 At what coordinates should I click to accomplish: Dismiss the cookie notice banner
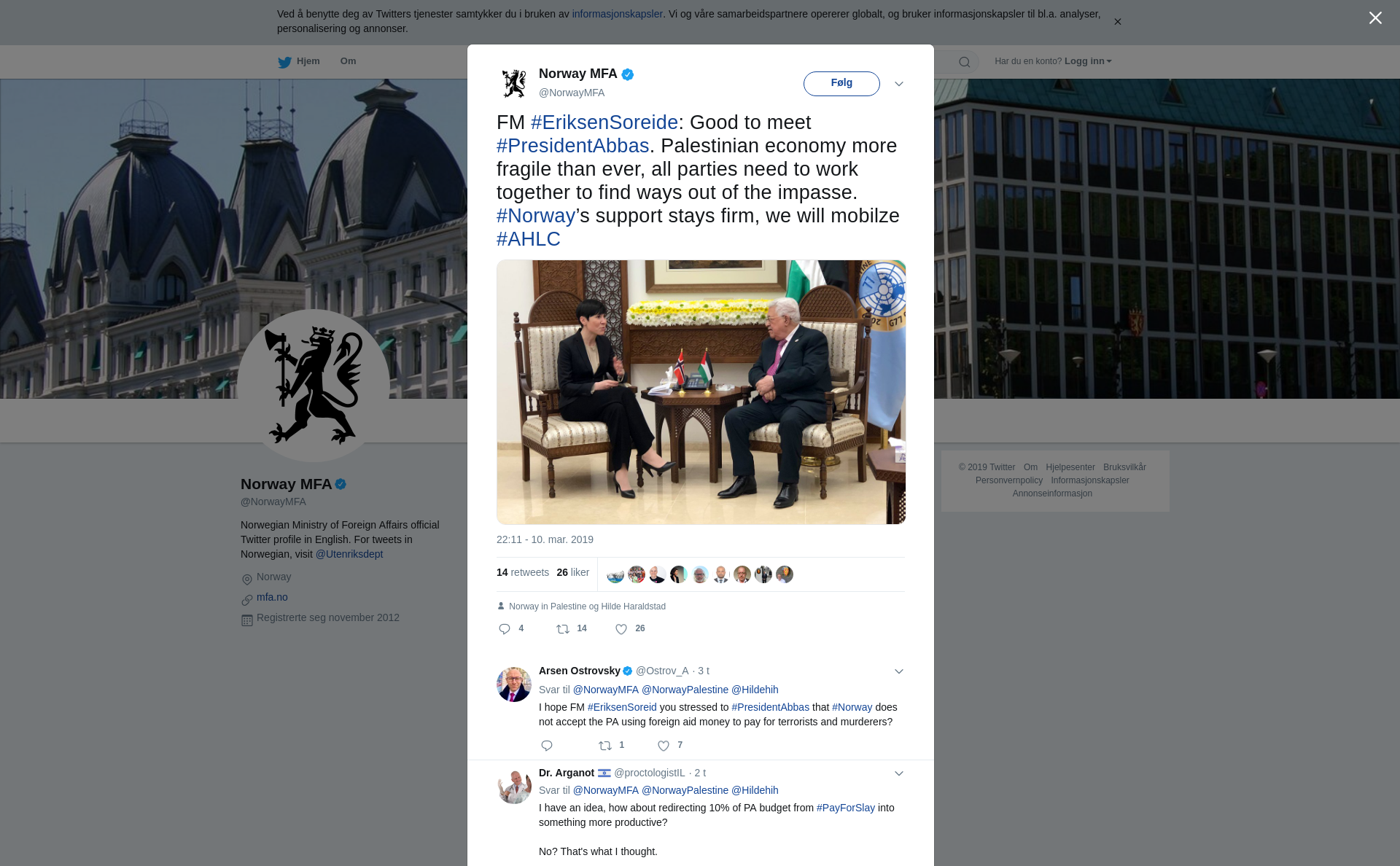tap(1117, 22)
